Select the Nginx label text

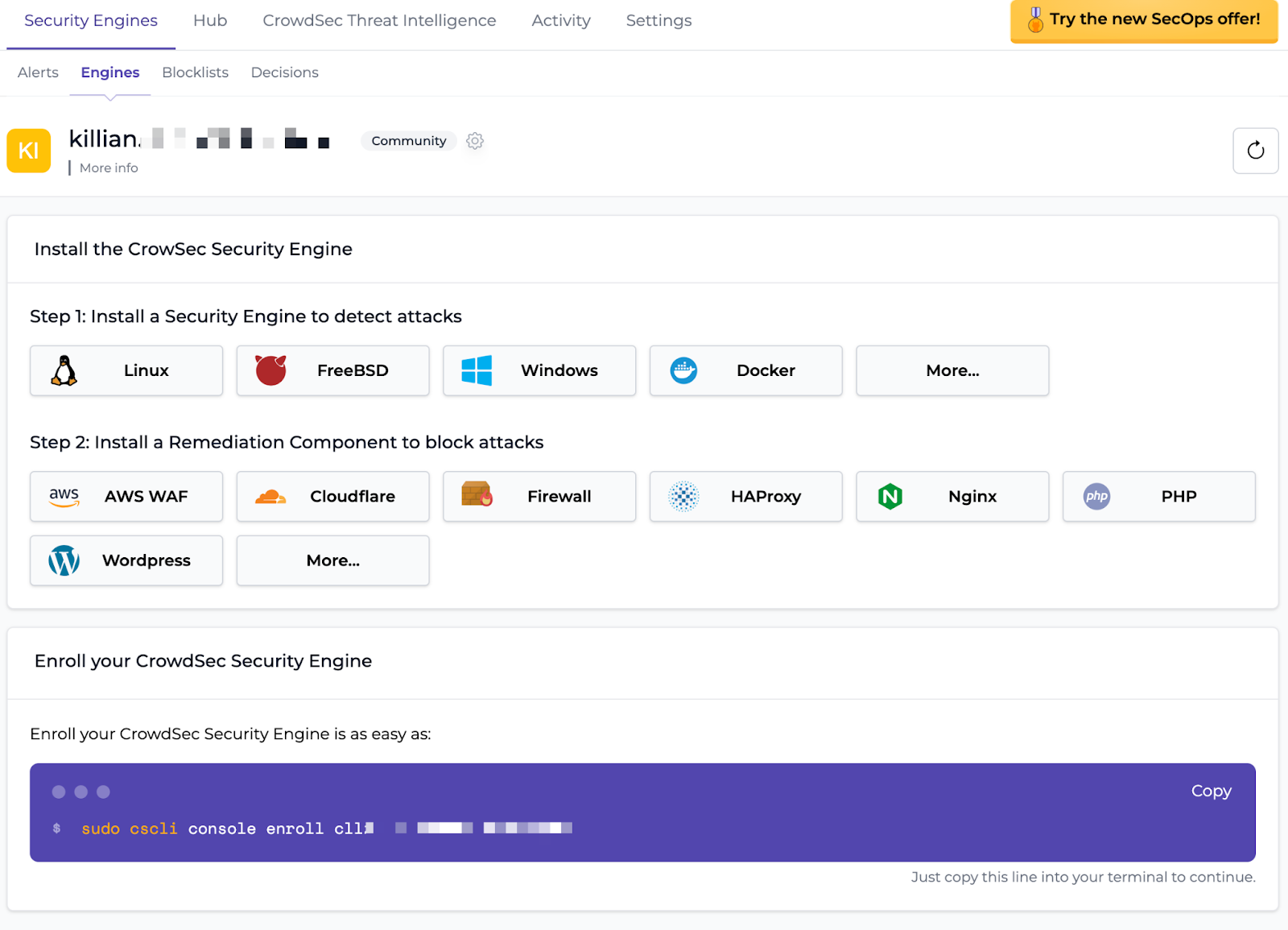(x=972, y=497)
